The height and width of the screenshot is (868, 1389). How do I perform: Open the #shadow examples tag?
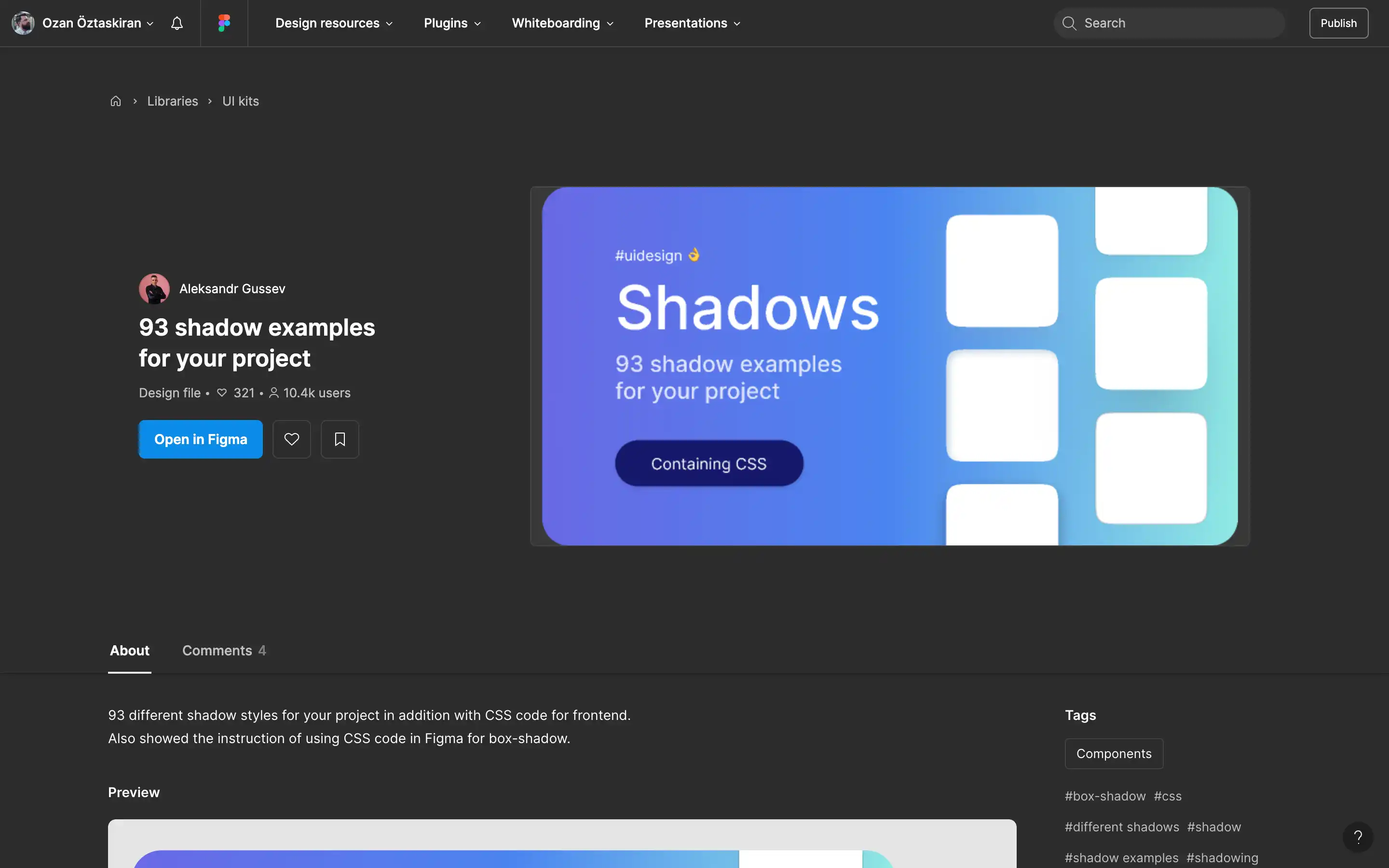(1121, 858)
